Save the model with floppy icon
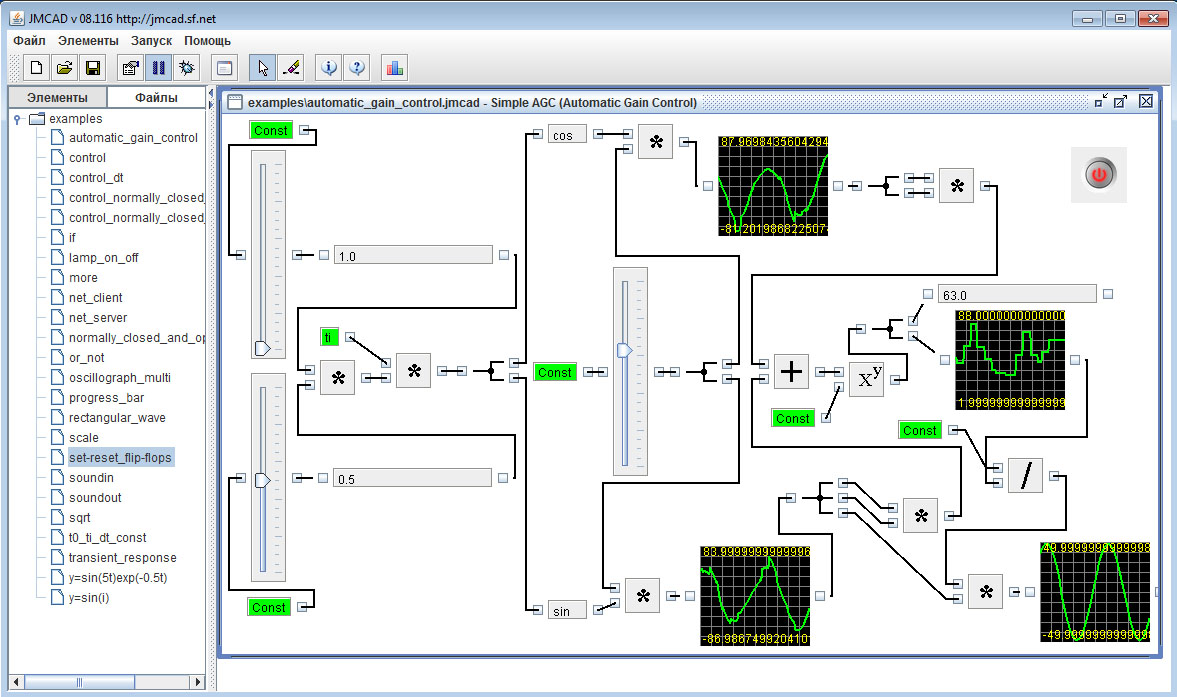The image size is (1177, 697). [x=92, y=68]
